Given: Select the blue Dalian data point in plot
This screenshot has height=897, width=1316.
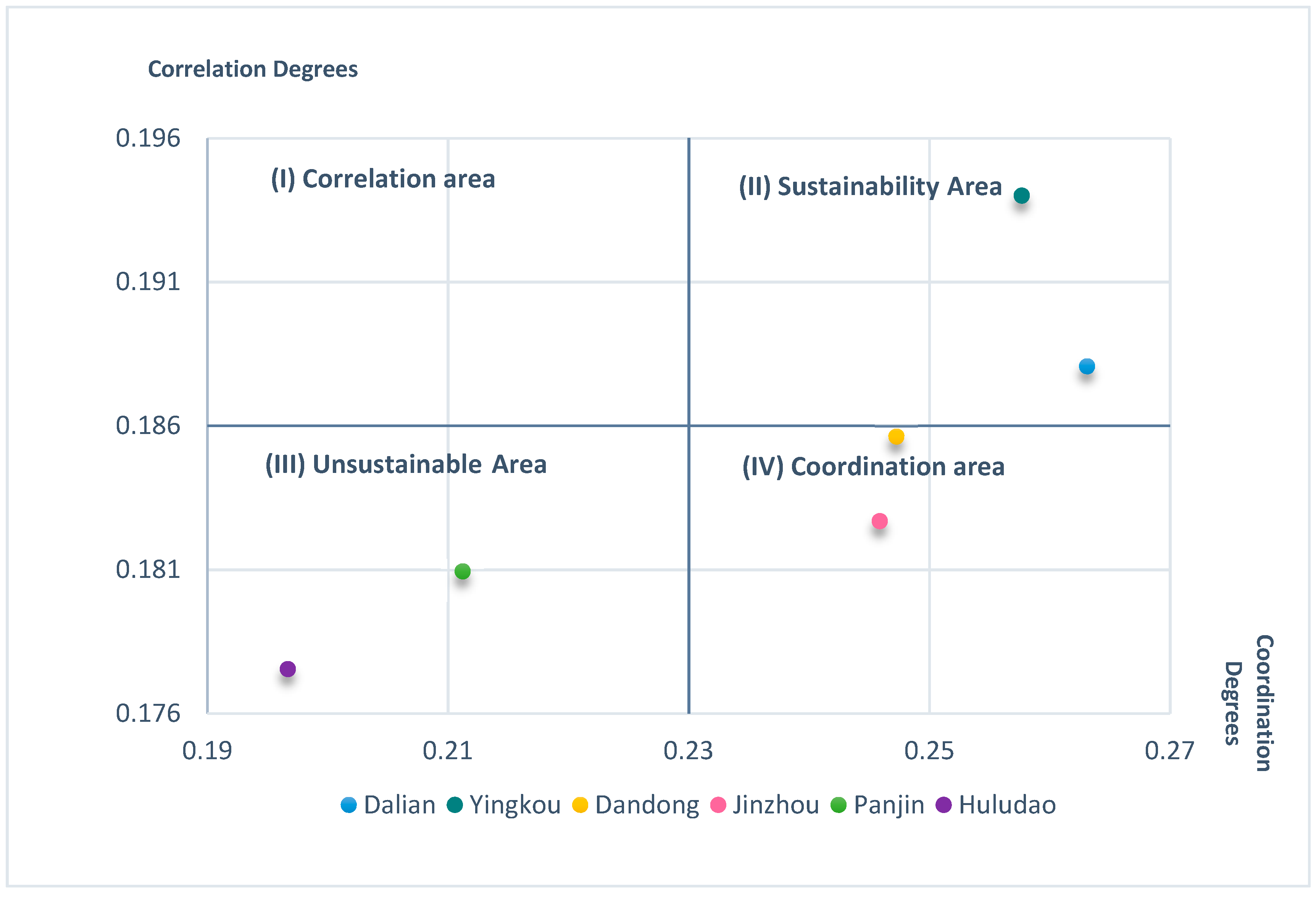Looking at the screenshot, I should [1086, 366].
